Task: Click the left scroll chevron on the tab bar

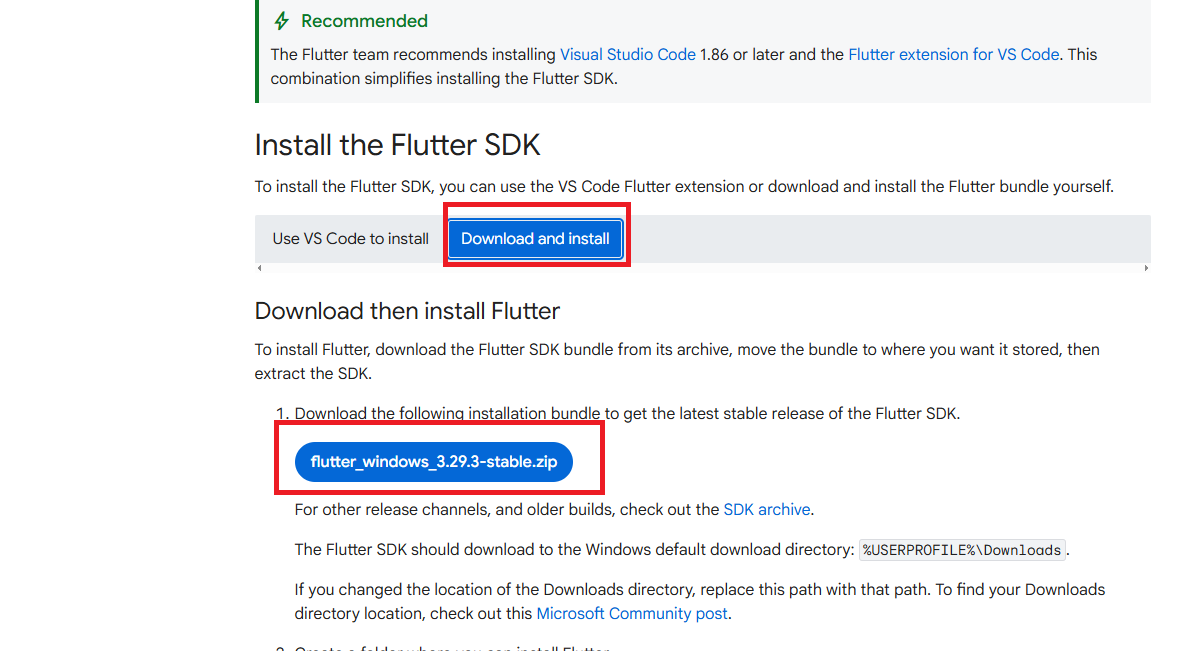Action: point(259,268)
